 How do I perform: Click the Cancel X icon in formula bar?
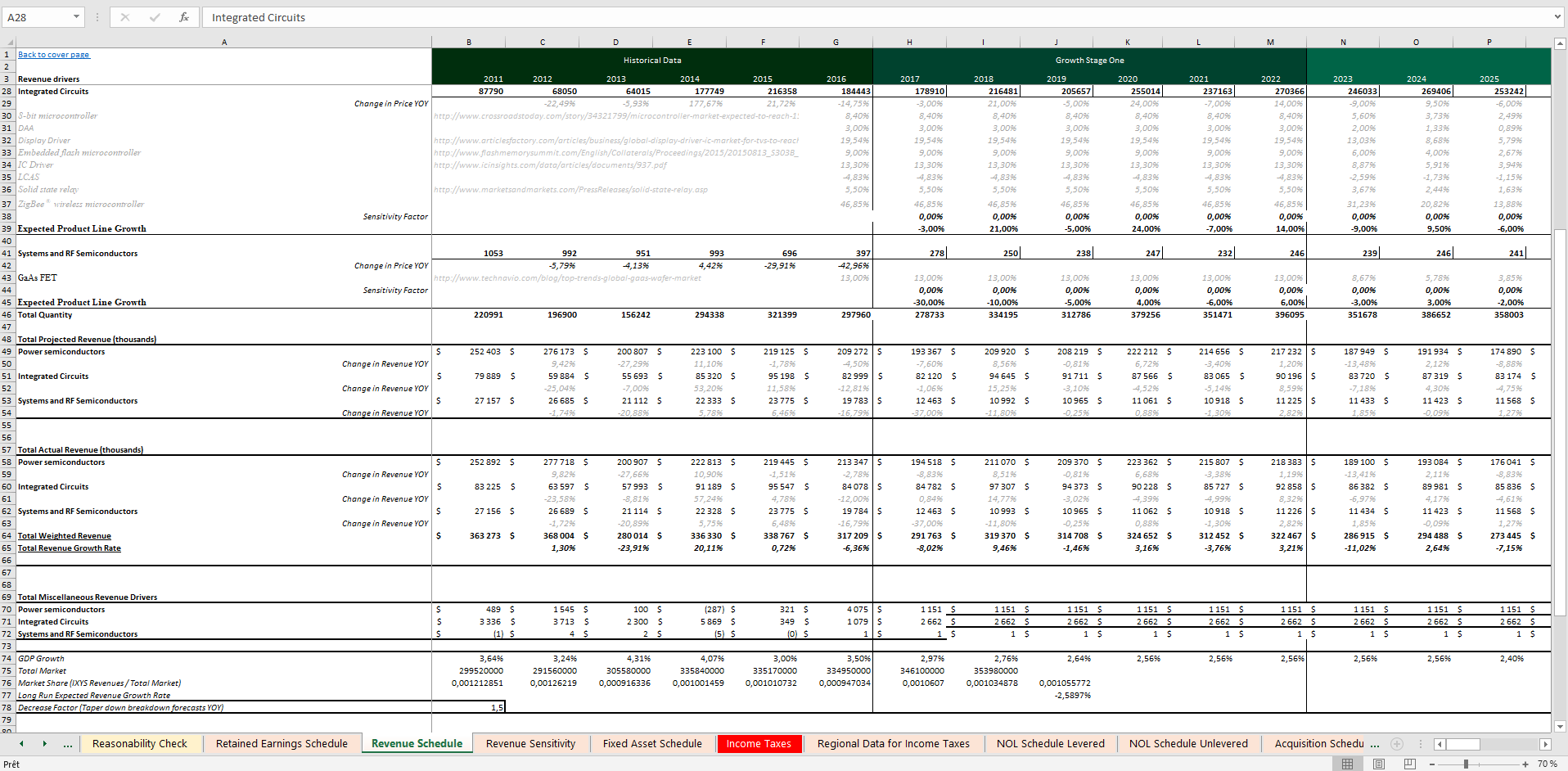[125, 17]
